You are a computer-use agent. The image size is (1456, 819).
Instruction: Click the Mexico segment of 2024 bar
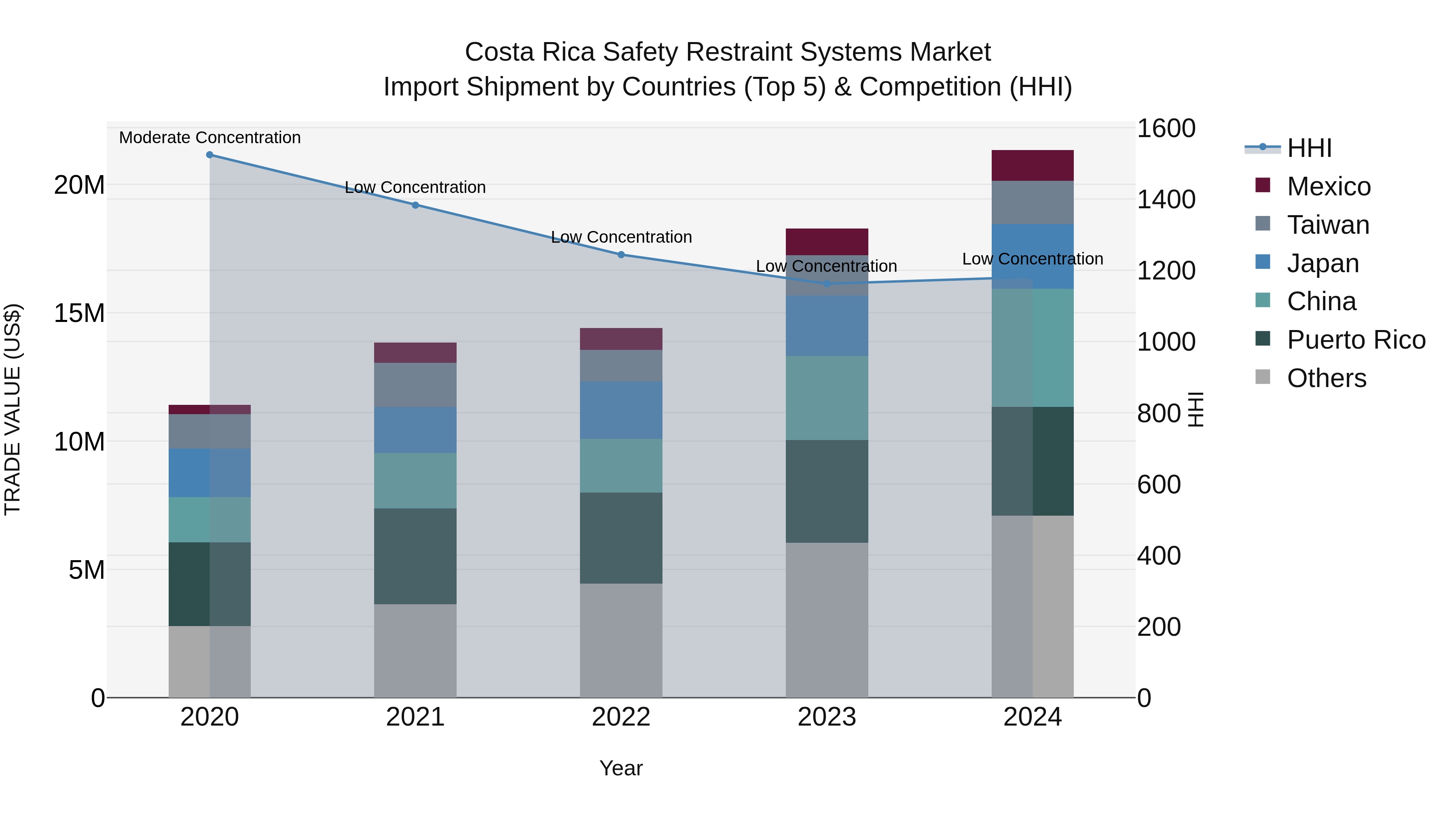pos(1033,165)
